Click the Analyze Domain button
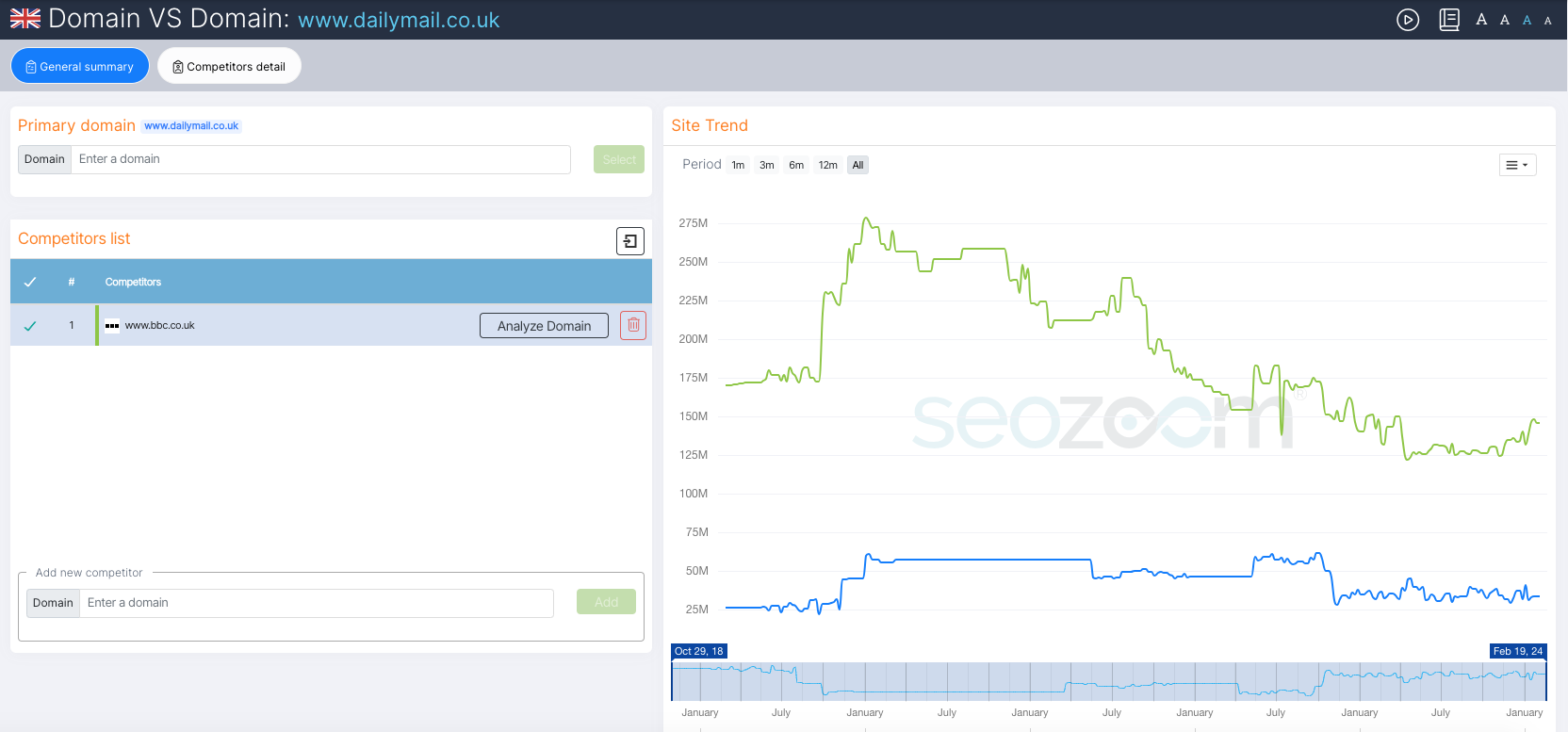Viewport: 1568px width, 732px height. click(544, 326)
